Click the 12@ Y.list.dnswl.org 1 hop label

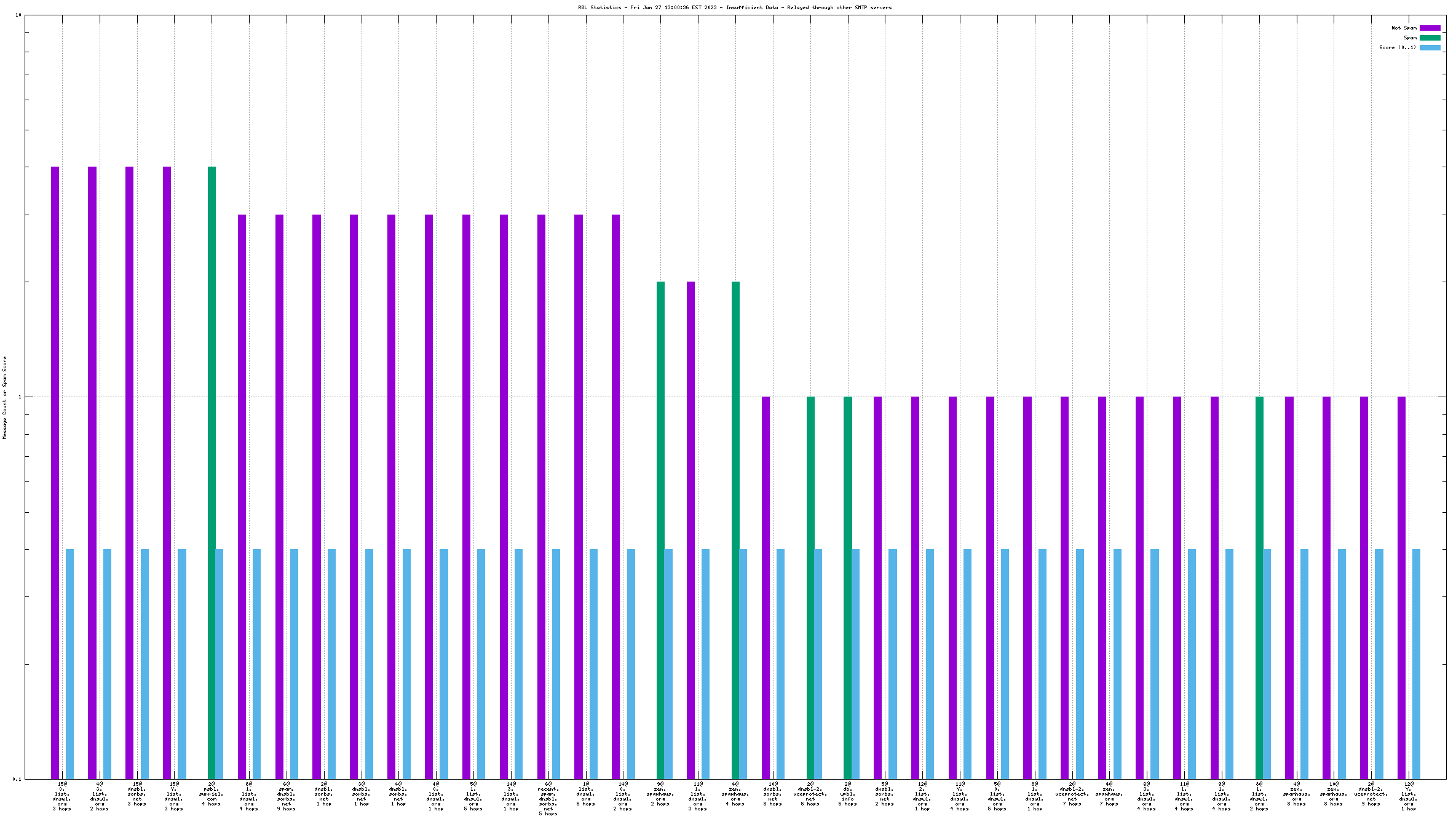1409,796
